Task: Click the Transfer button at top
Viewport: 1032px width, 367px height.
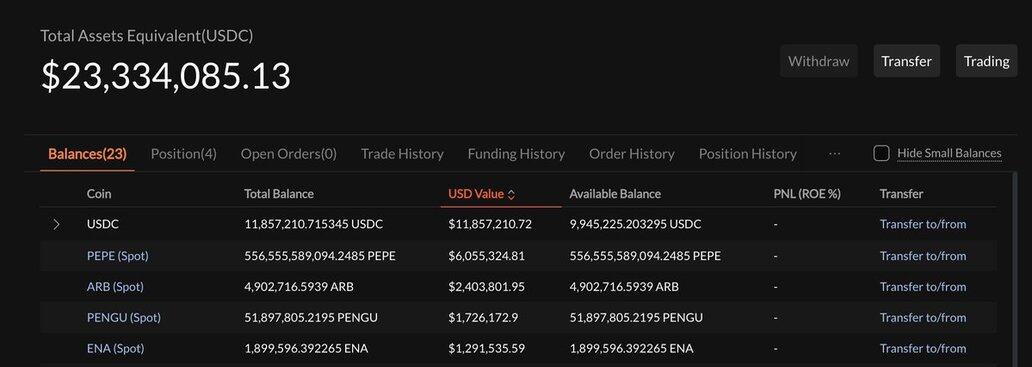Action: pyautogui.click(x=906, y=61)
